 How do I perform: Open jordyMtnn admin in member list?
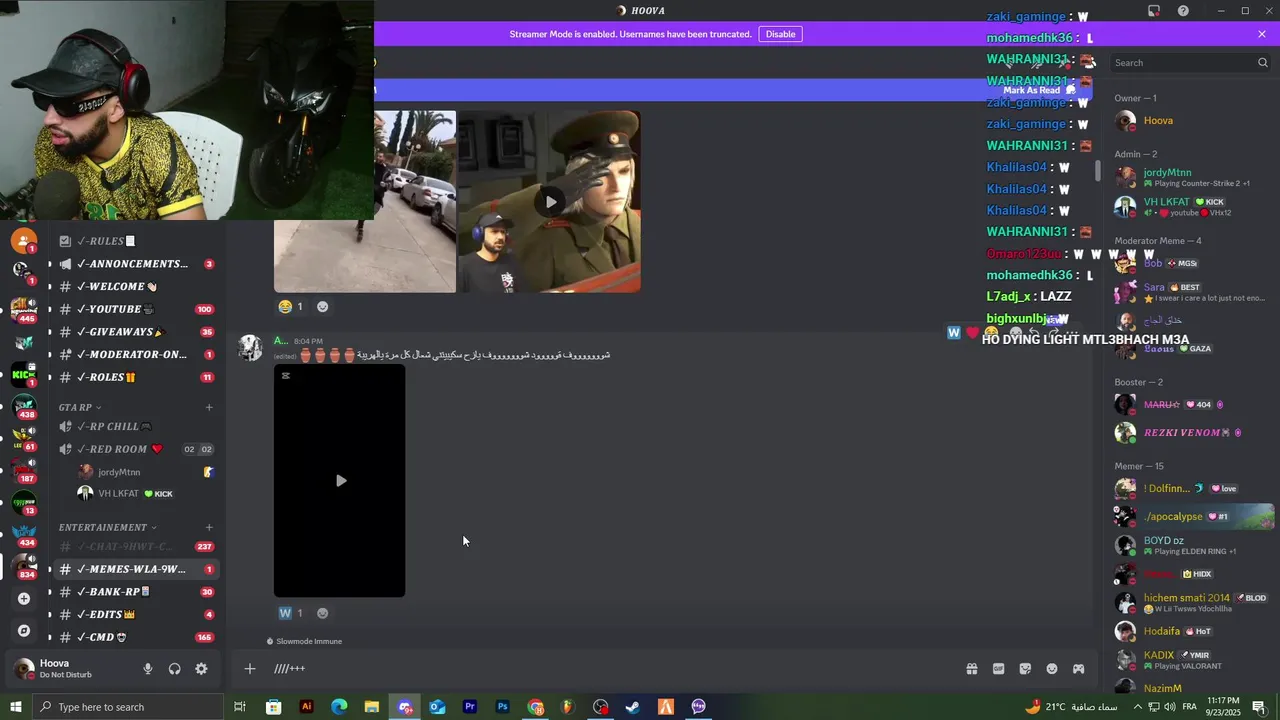click(x=1192, y=177)
